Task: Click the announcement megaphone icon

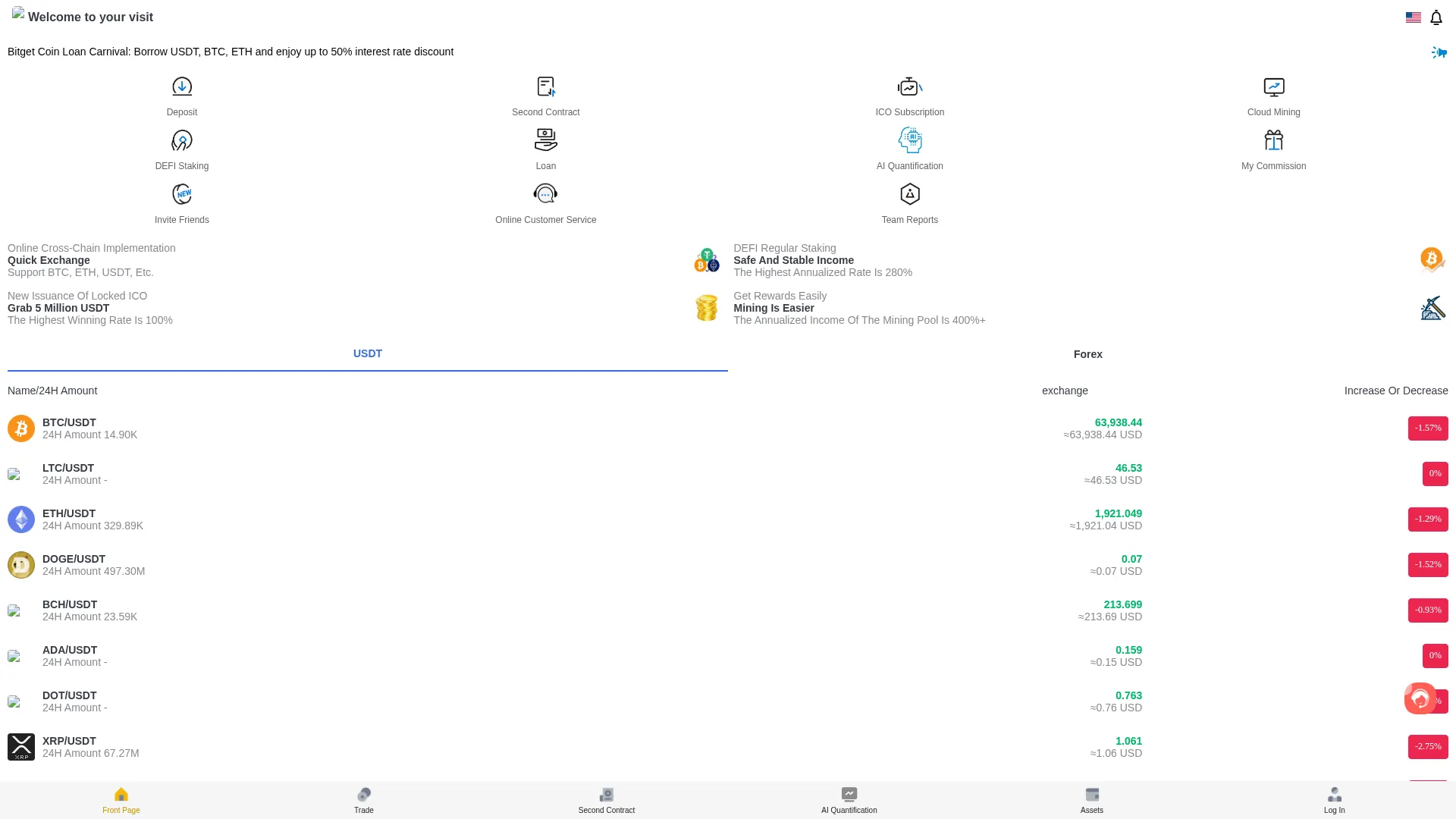Action: point(1439,52)
